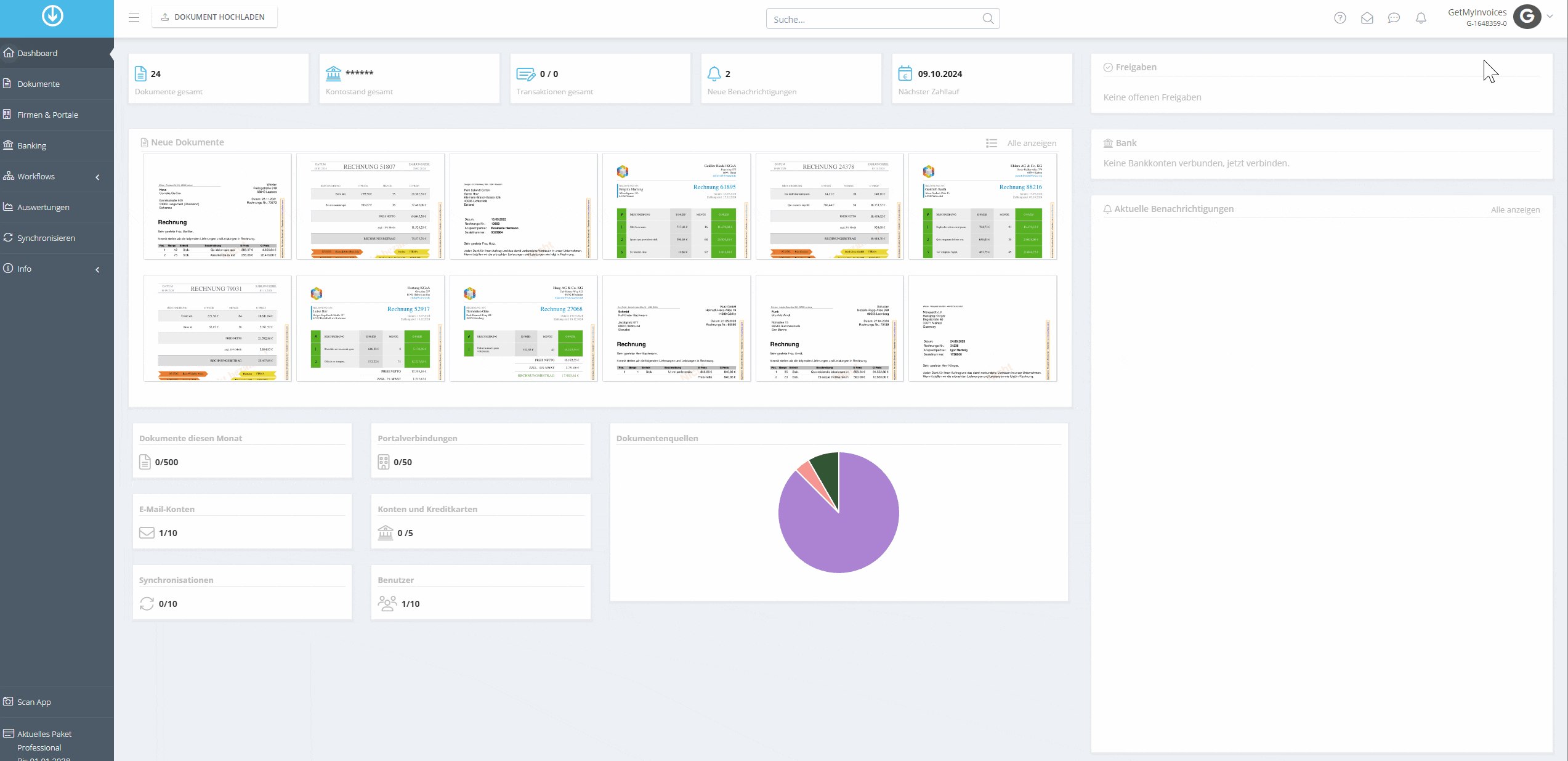Click the user avatar G icon

[1527, 17]
